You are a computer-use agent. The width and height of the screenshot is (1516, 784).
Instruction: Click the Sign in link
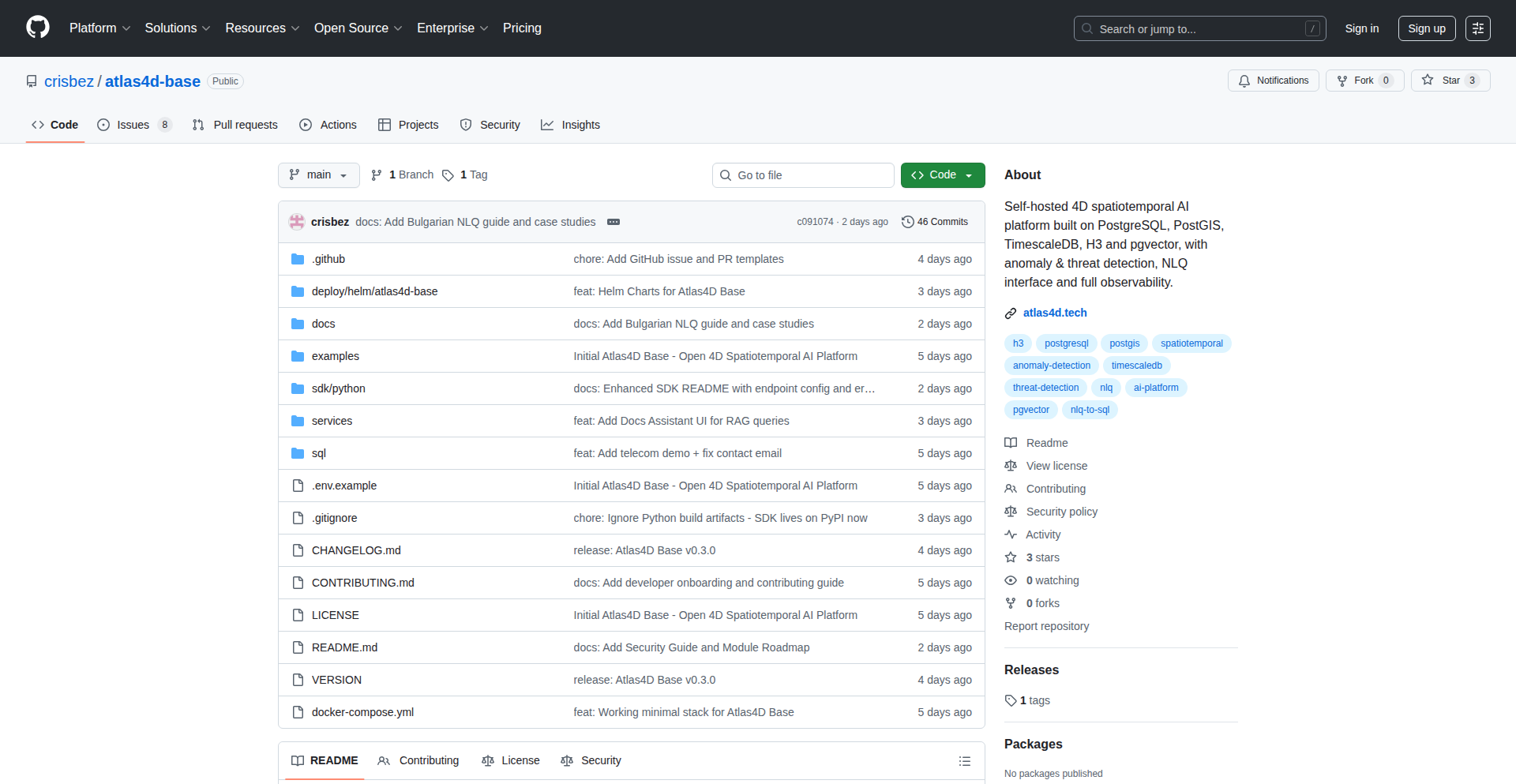click(1362, 28)
